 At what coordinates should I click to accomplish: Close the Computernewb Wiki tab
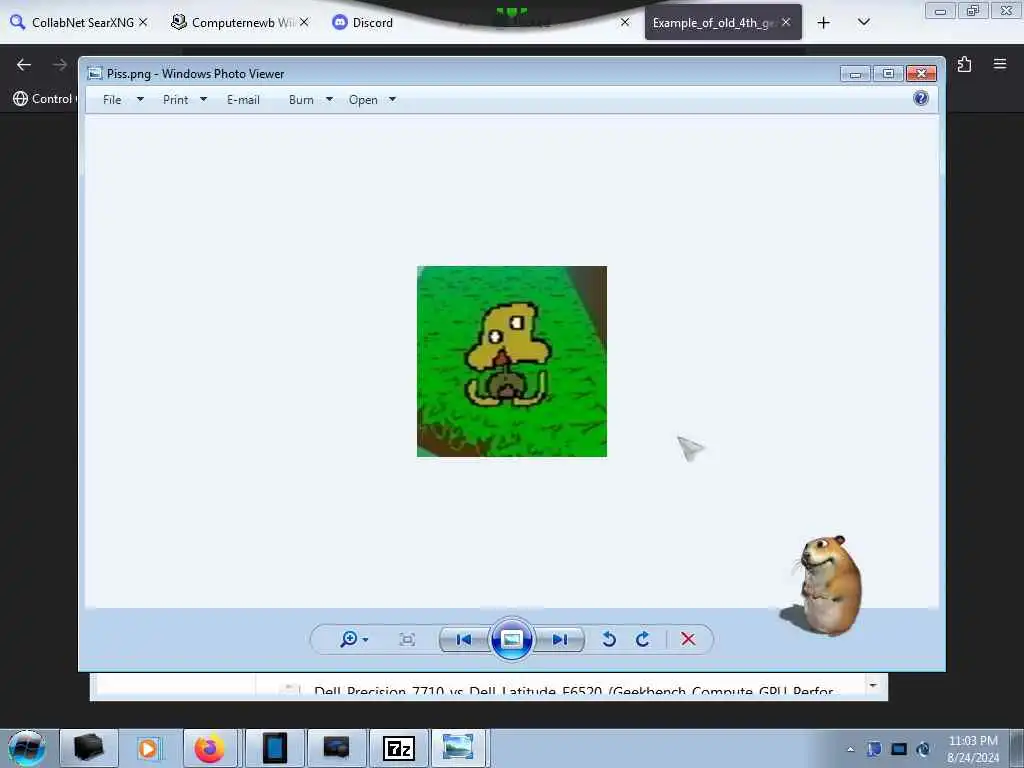pyautogui.click(x=304, y=22)
